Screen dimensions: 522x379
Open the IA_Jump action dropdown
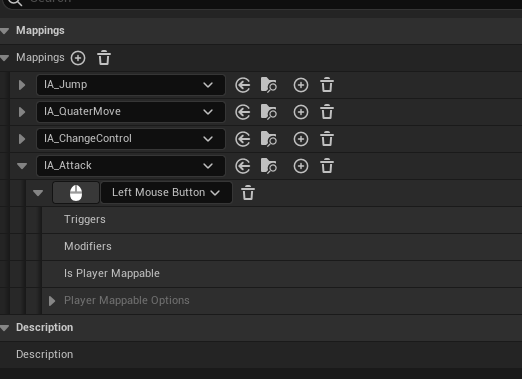coord(131,85)
